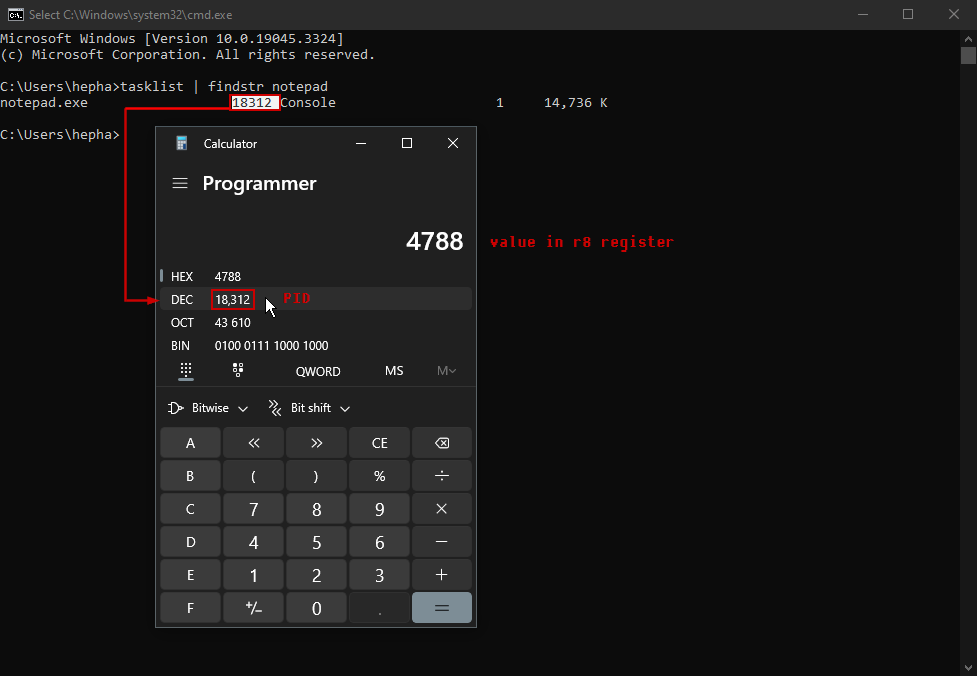Click the number 3 key
Screen dimensions: 977x676
pyautogui.click(x=379, y=574)
